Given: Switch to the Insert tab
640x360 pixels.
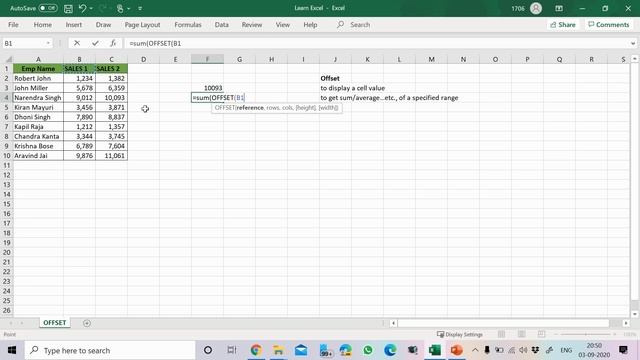Looking at the screenshot, I should (73, 24).
